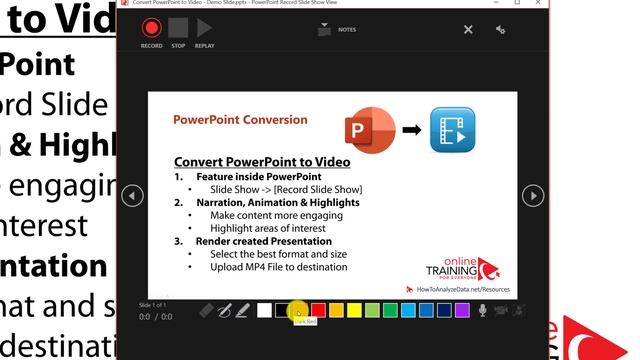Click the Stop recording button
This screenshot has width=640, height=360.
point(178,28)
